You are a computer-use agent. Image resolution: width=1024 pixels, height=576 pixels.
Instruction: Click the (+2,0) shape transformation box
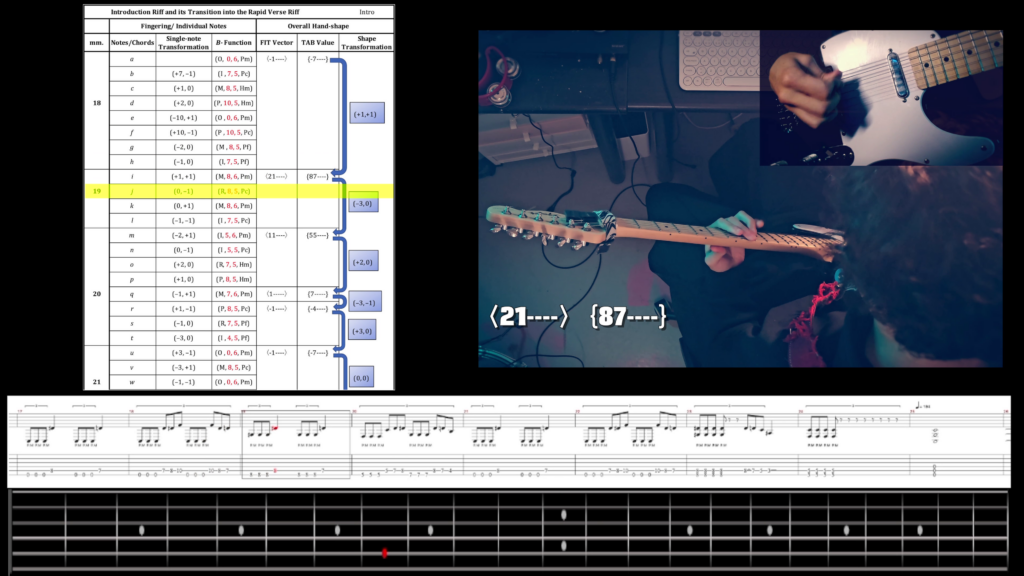coord(364,263)
